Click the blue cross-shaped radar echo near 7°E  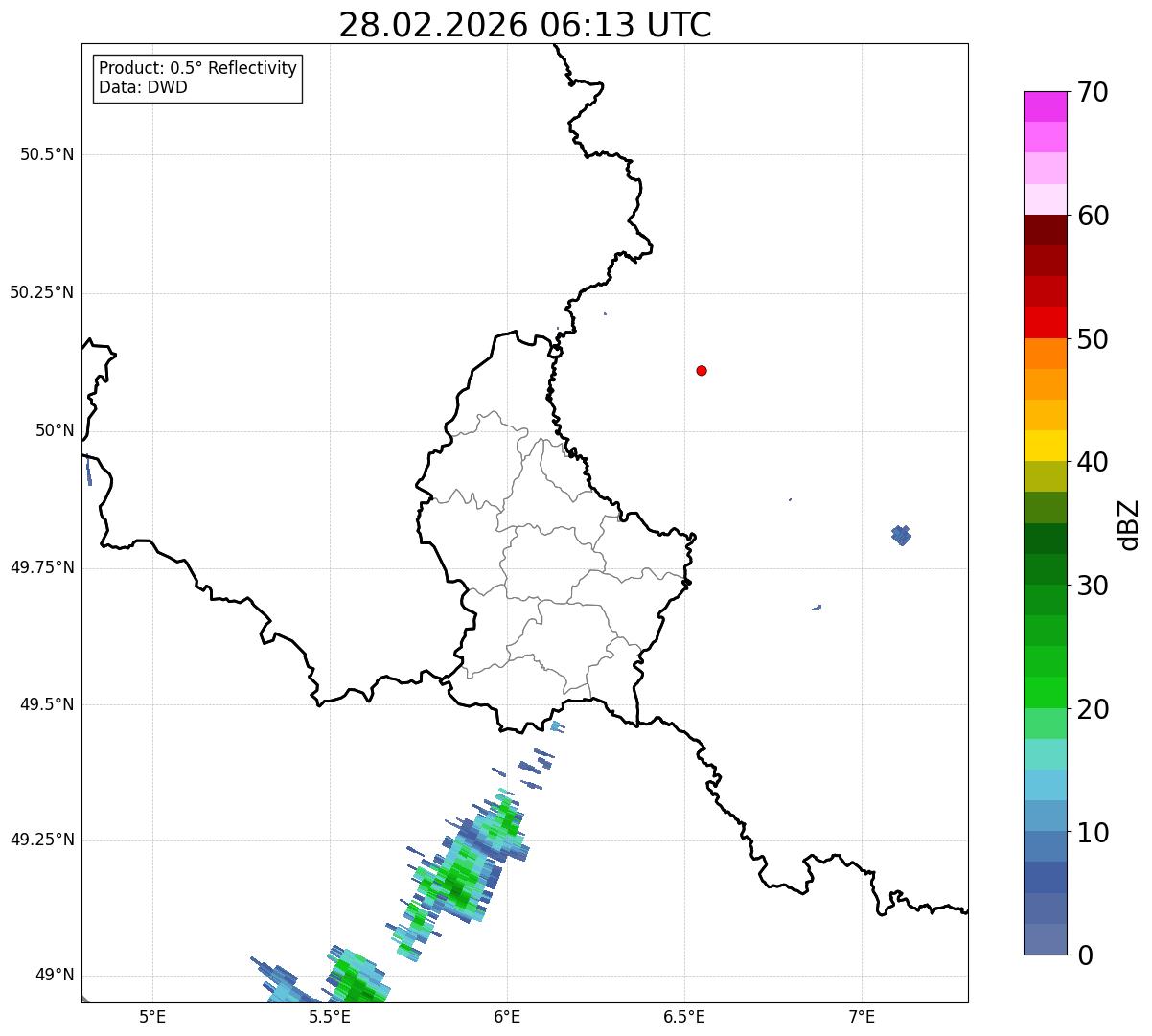[x=900, y=535]
